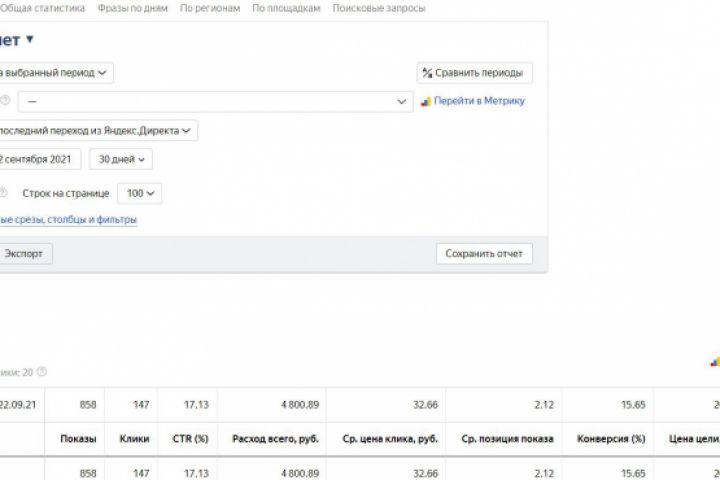This screenshot has width=720, height=480.
Task: Click the colored chart icon above table's right edge
Action: point(714,362)
